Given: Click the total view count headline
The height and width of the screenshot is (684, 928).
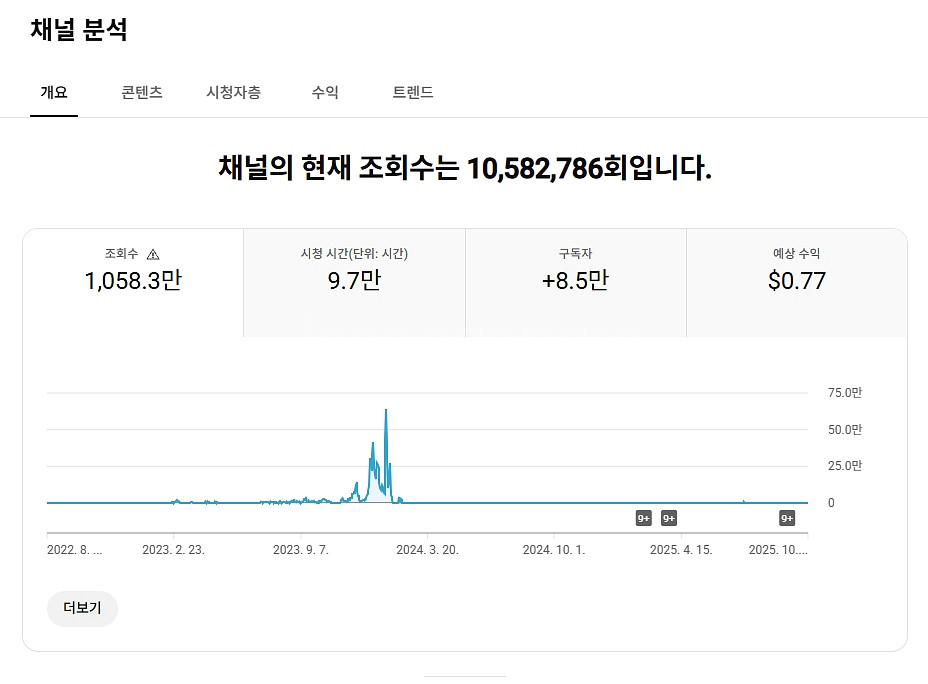Looking at the screenshot, I should pos(464,170).
